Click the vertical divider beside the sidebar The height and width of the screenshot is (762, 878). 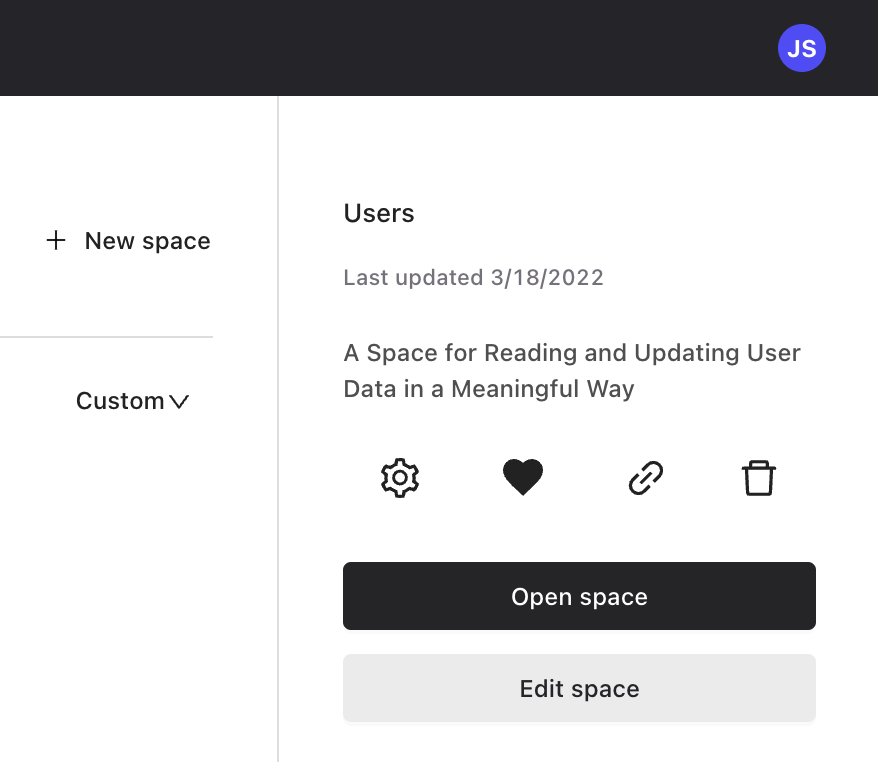[278, 428]
